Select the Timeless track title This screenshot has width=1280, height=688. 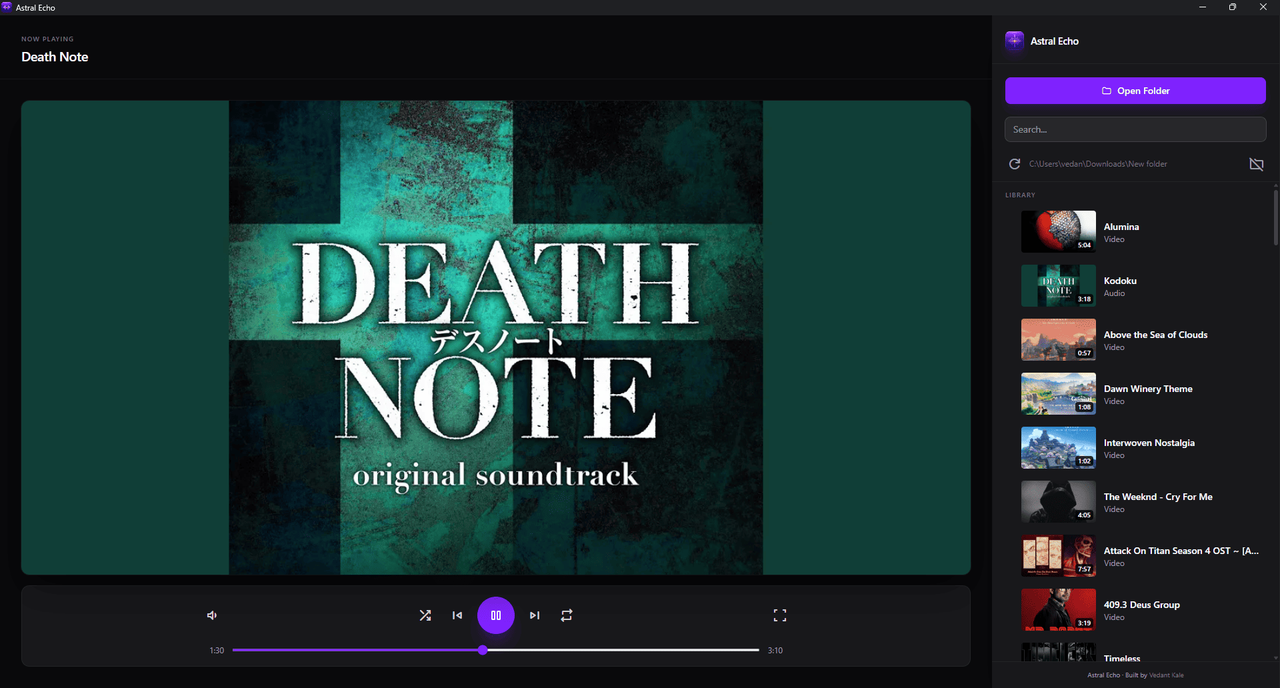pyautogui.click(x=1122, y=658)
